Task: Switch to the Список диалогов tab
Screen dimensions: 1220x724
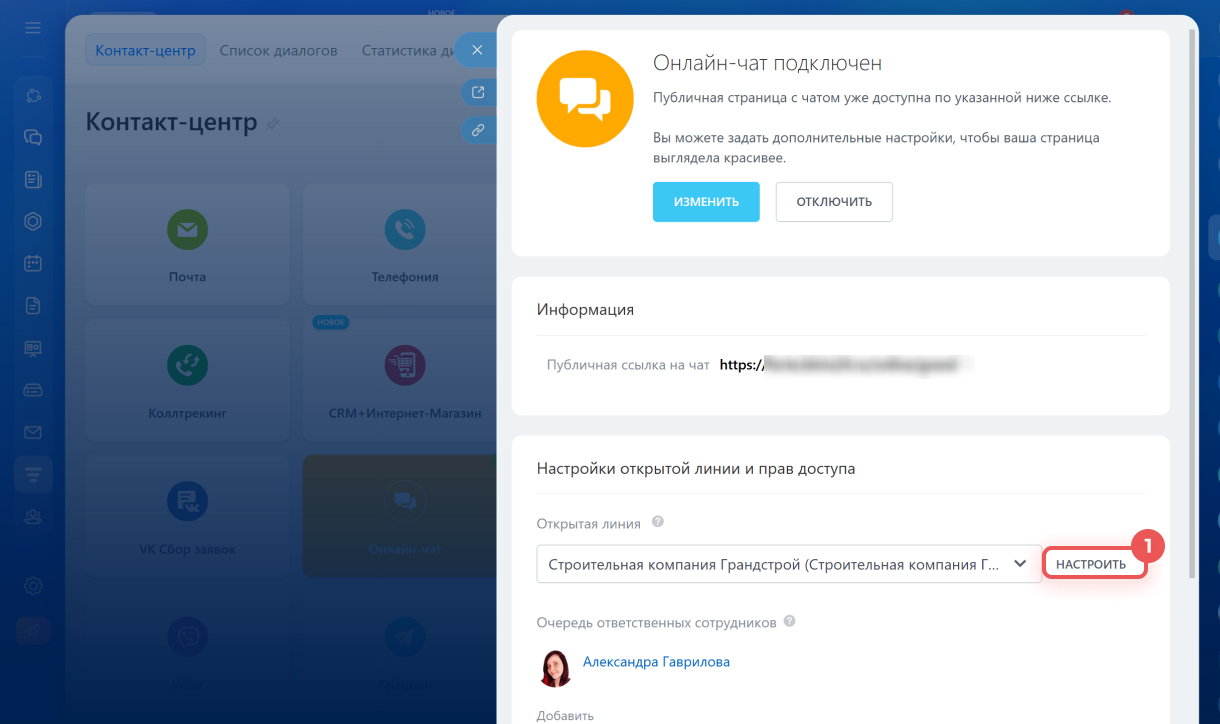Action: coord(278,50)
